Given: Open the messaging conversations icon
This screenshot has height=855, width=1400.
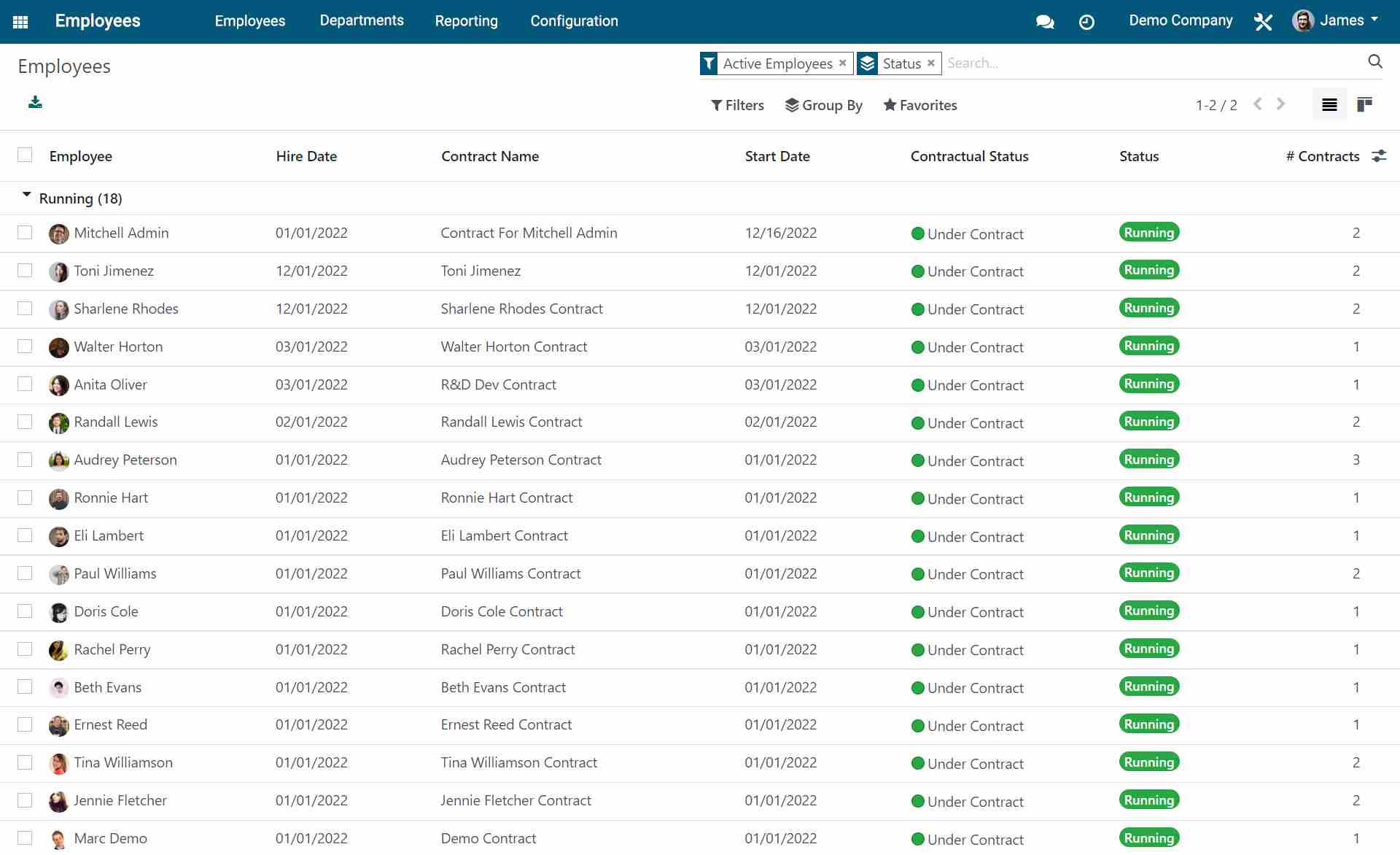Looking at the screenshot, I should tap(1045, 21).
